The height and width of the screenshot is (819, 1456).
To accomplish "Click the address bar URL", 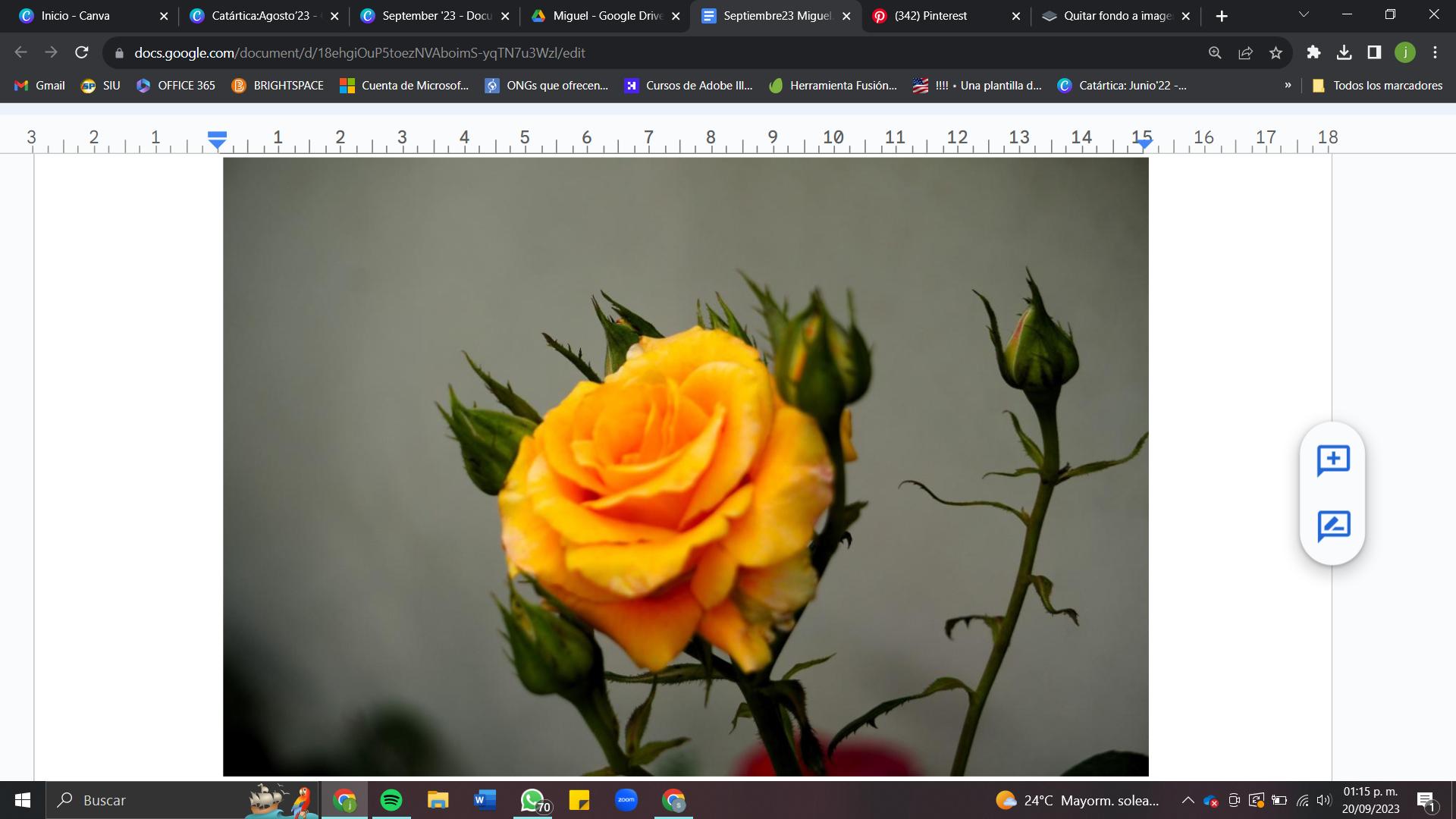I will (359, 53).
